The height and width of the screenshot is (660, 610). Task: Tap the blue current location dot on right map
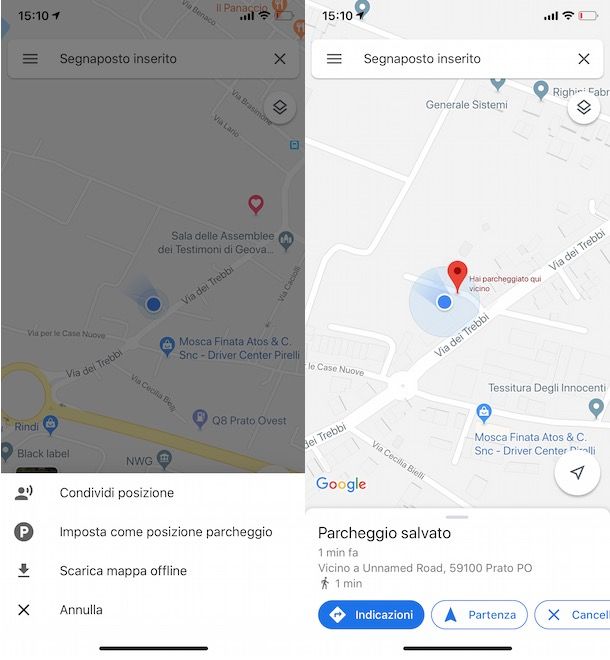coord(444,302)
